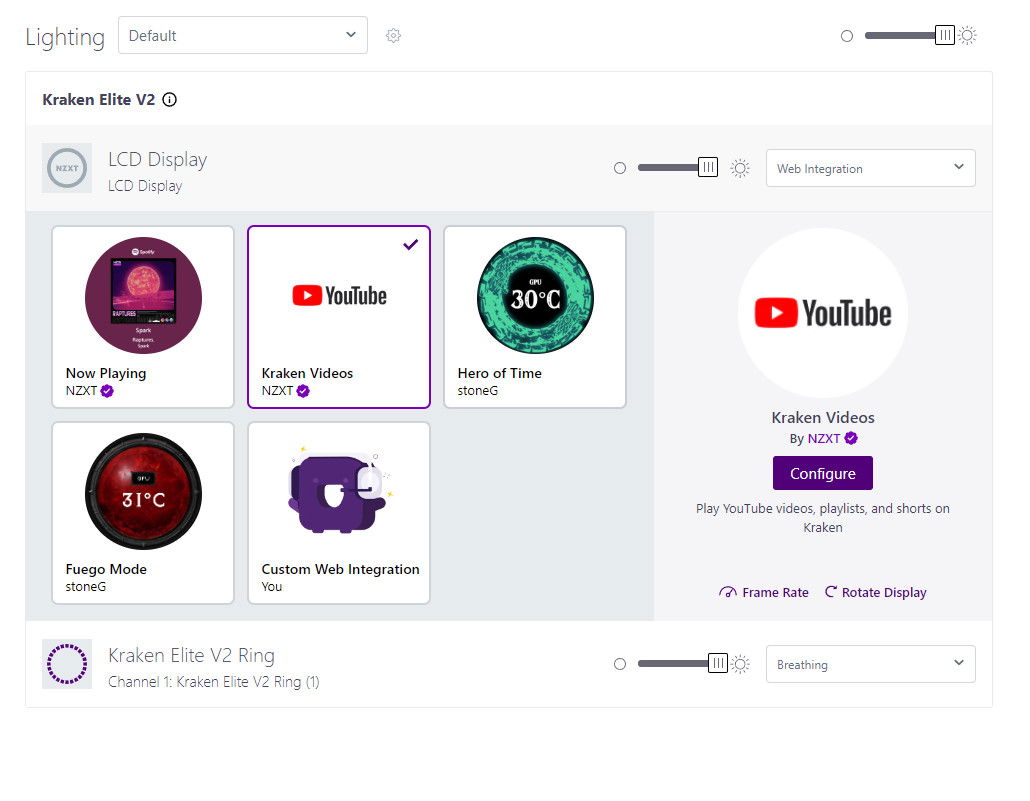This screenshot has height=801, width=1030.
Task: Select the Hero of Time integration card
Action: (x=535, y=317)
